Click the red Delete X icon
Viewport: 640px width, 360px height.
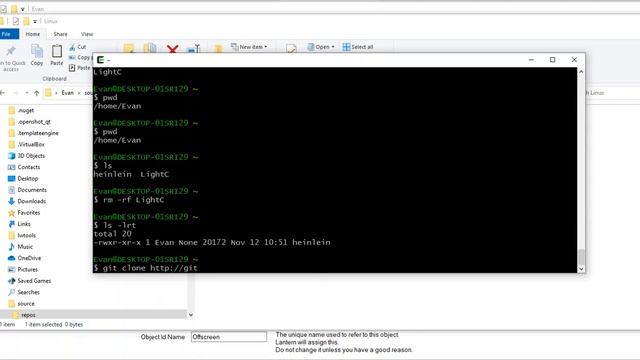(172, 49)
